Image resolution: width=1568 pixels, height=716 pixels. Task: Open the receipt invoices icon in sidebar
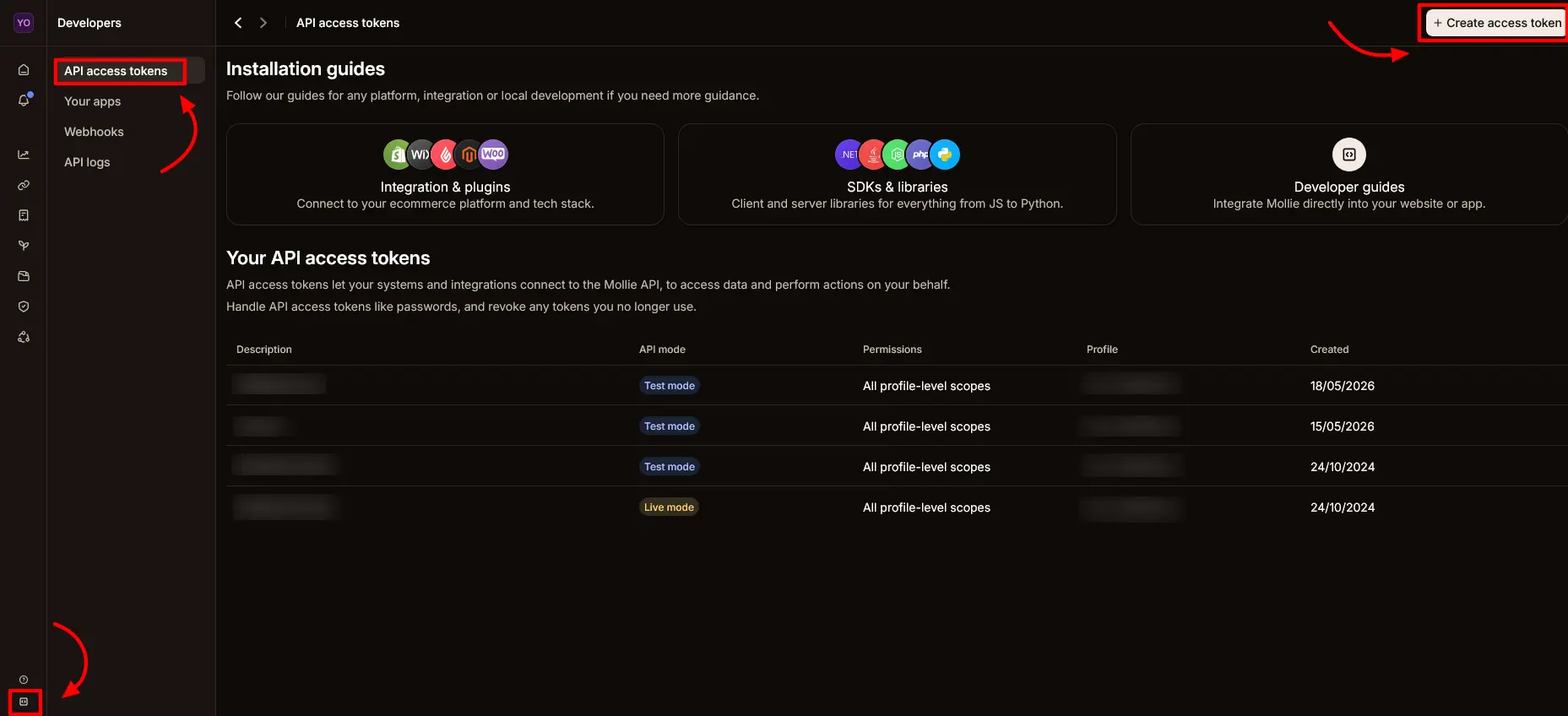point(24,215)
